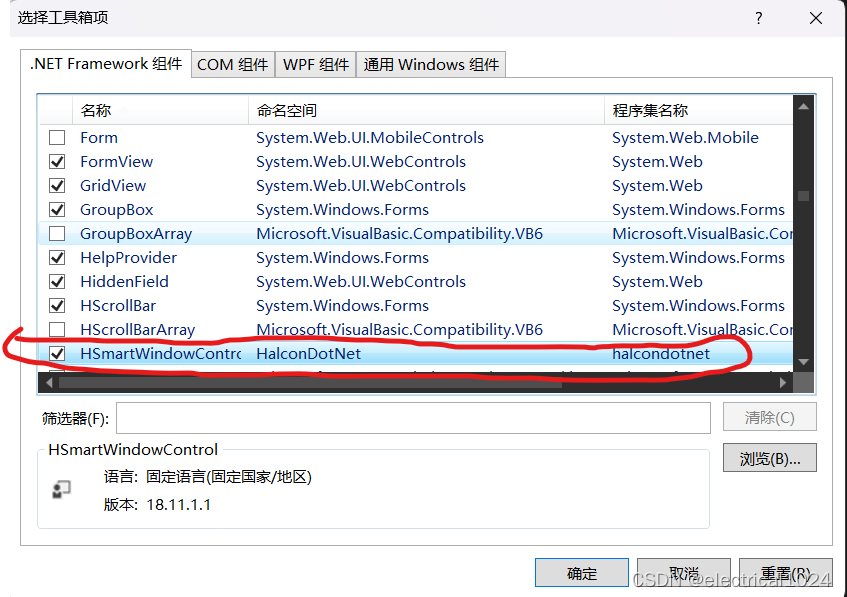This screenshot has width=847, height=597.
Task: Enable the Form checkbox
Action: pyautogui.click(x=57, y=137)
